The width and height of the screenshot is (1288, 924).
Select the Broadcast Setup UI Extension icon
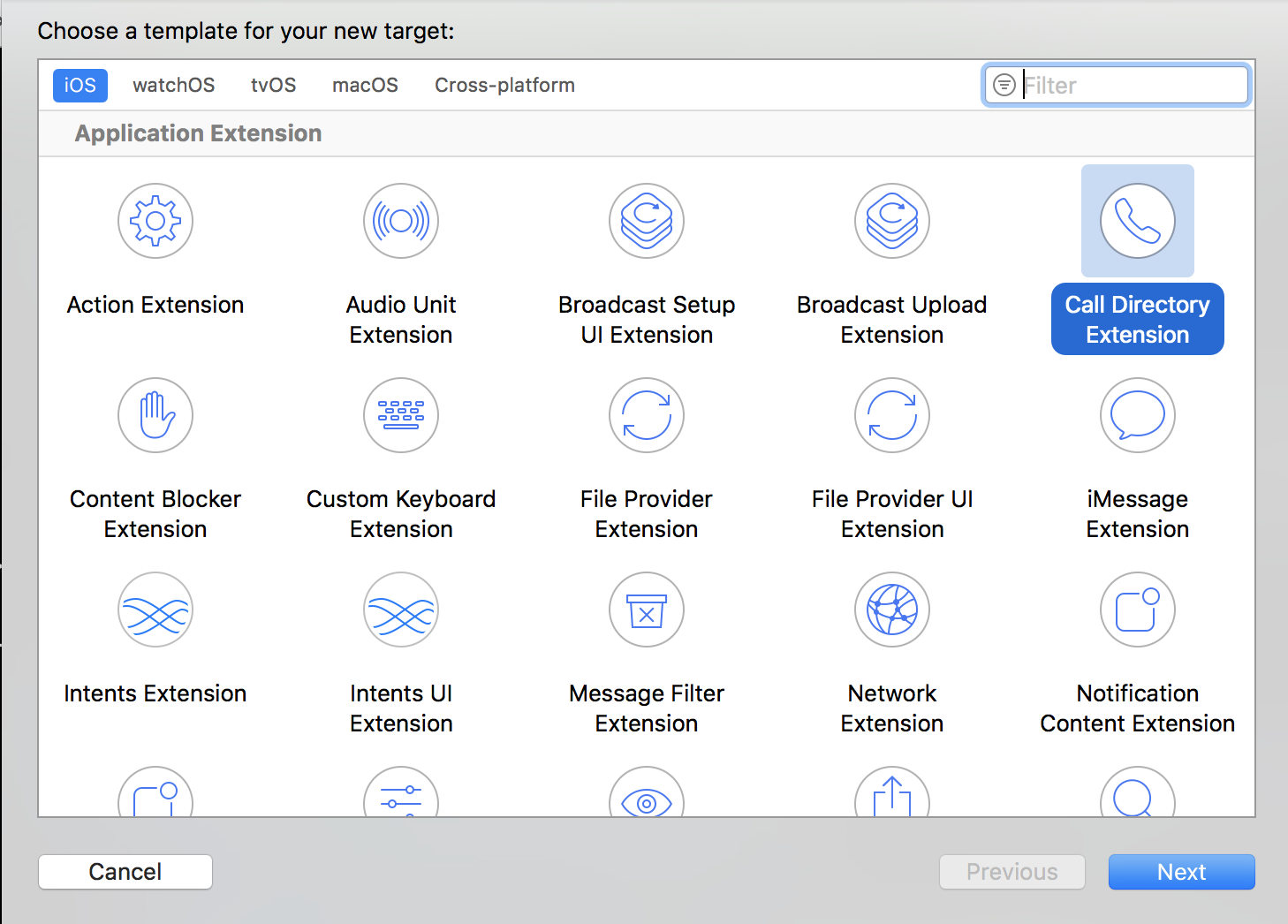tap(647, 221)
